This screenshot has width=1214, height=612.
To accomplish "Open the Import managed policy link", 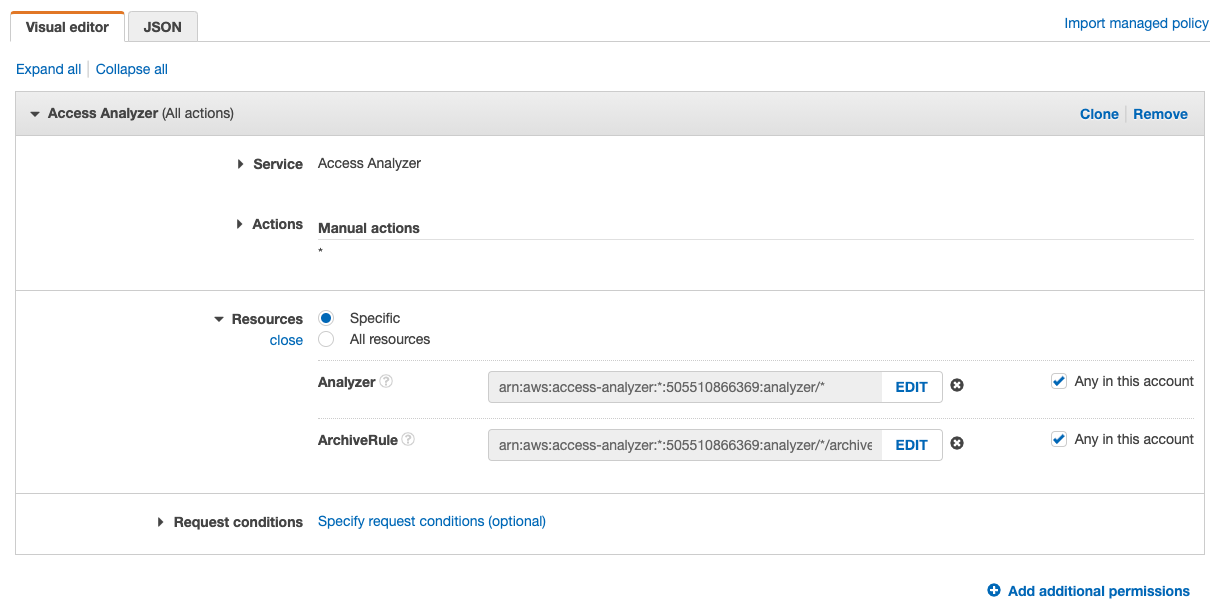I will [x=1136, y=23].
